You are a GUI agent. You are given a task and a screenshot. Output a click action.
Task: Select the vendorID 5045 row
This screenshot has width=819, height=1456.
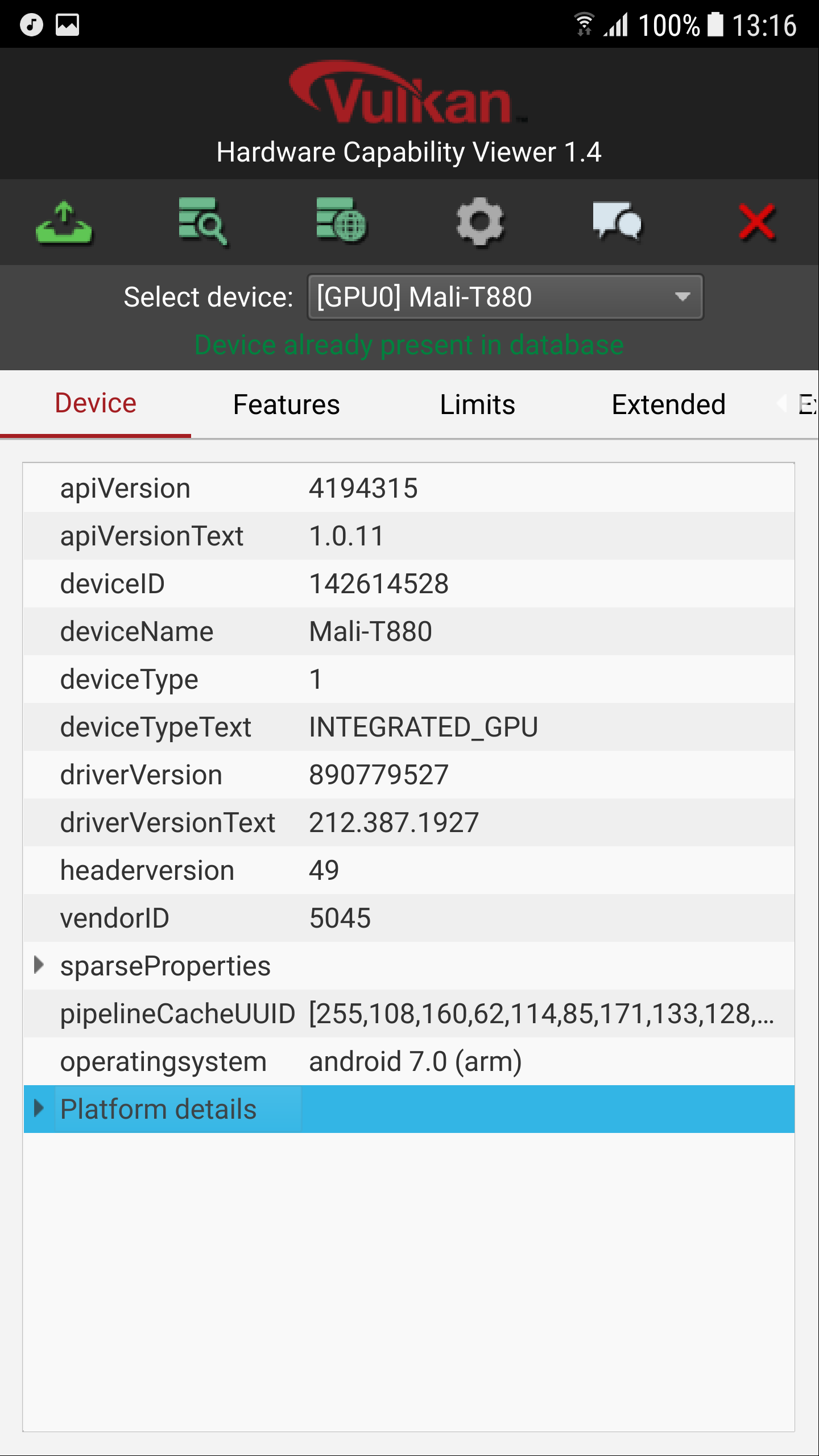409,919
